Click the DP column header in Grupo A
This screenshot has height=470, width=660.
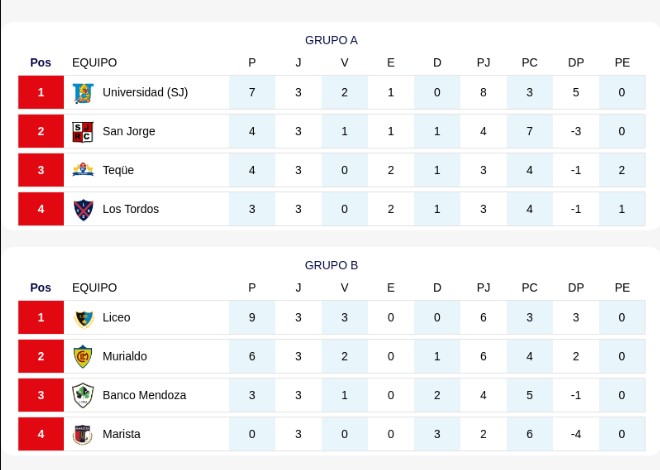pyautogui.click(x=576, y=63)
